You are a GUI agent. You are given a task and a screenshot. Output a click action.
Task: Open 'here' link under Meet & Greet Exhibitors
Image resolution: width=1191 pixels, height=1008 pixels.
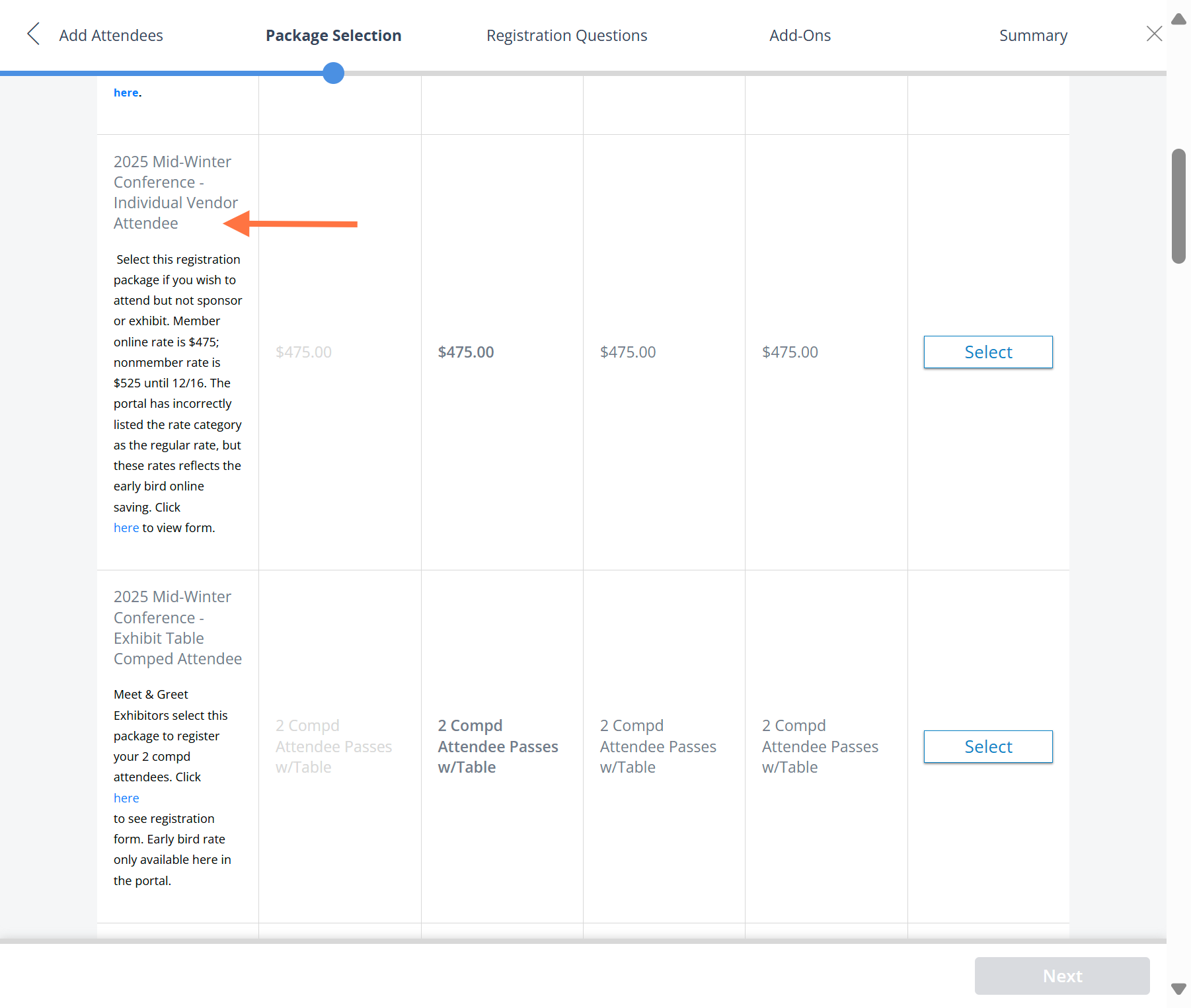pyautogui.click(x=126, y=798)
